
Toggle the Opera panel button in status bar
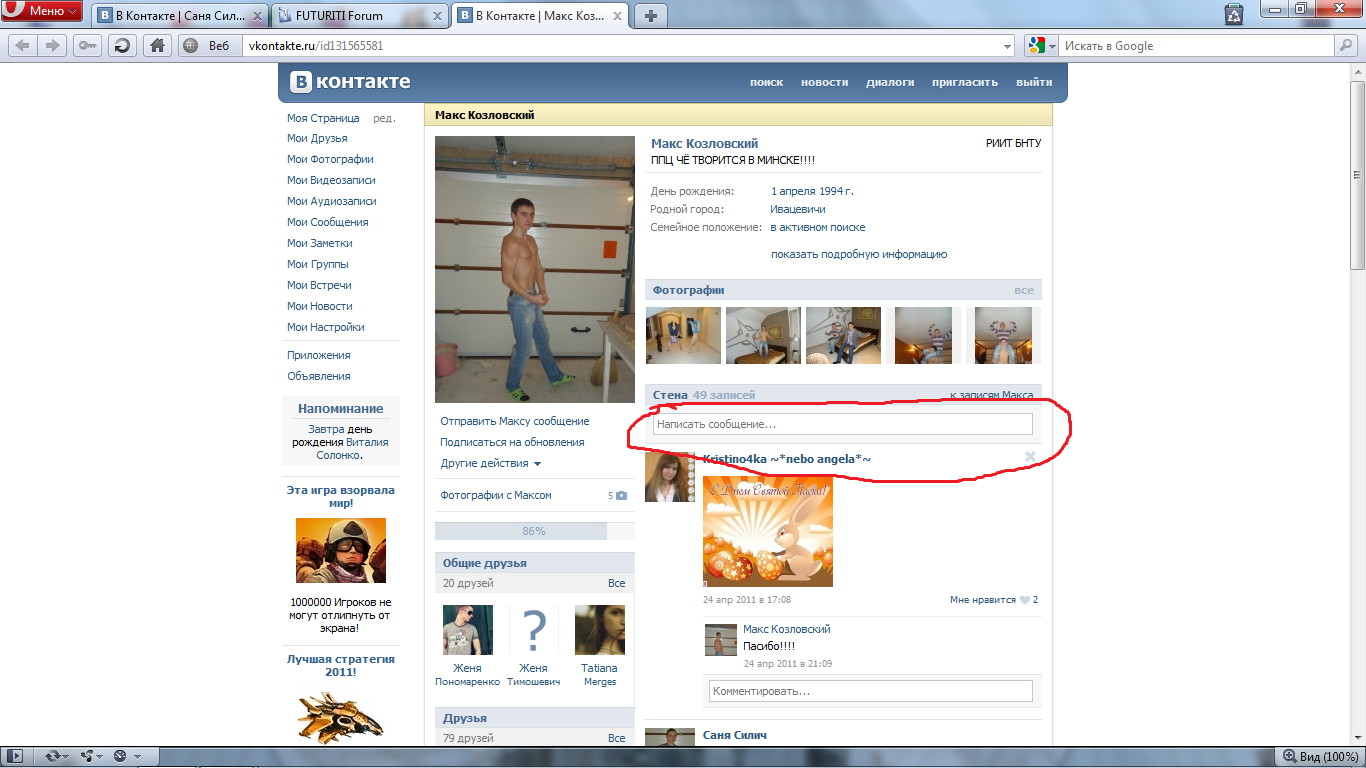[16, 756]
